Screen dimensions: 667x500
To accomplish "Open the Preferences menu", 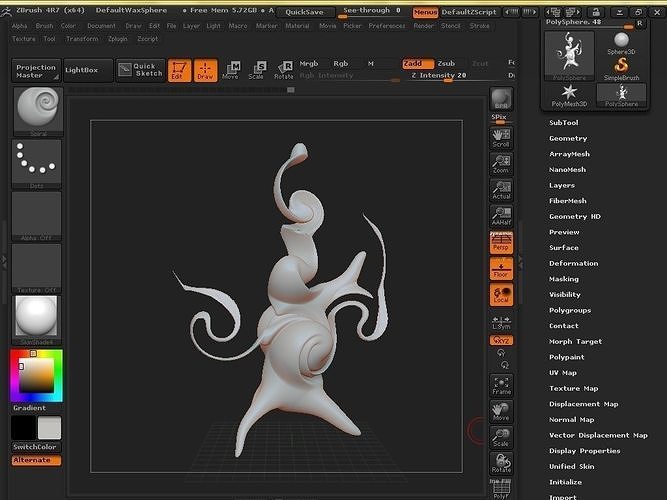I will (387, 26).
